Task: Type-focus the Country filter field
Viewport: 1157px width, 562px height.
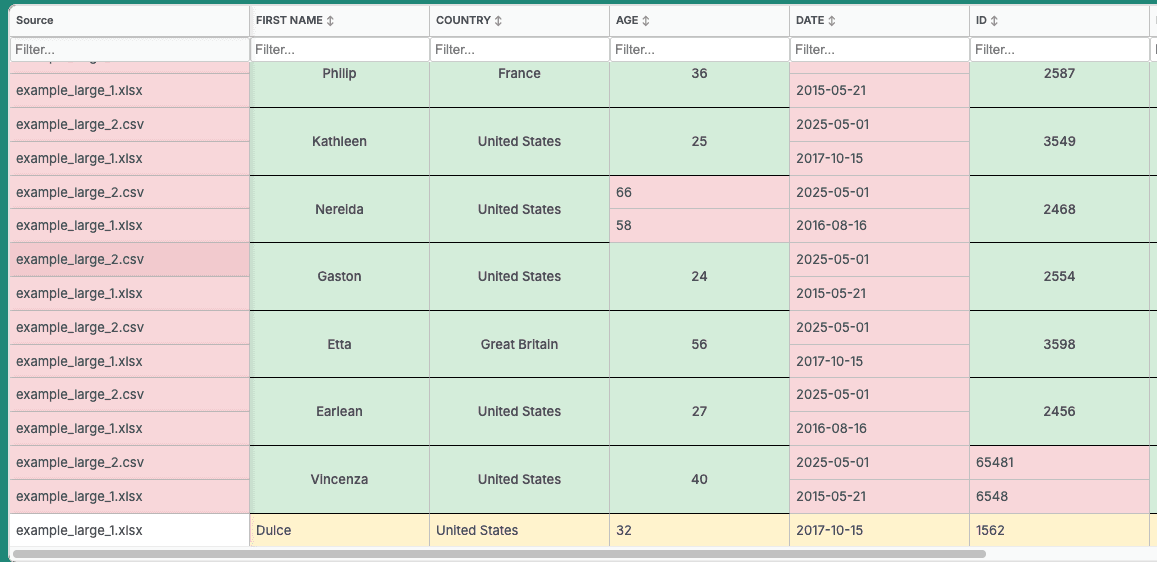Action: coord(519,49)
